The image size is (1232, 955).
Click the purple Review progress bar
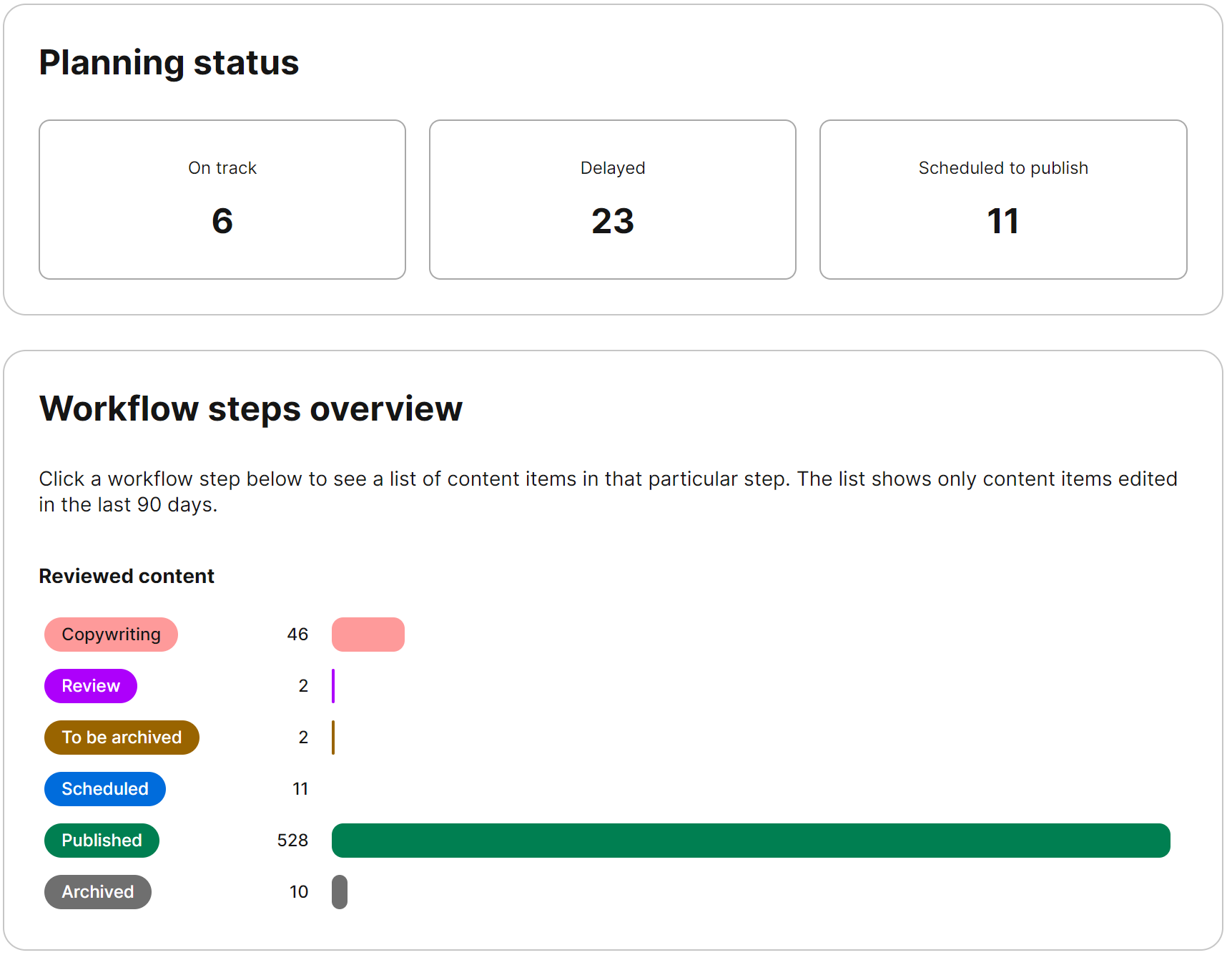coord(333,685)
